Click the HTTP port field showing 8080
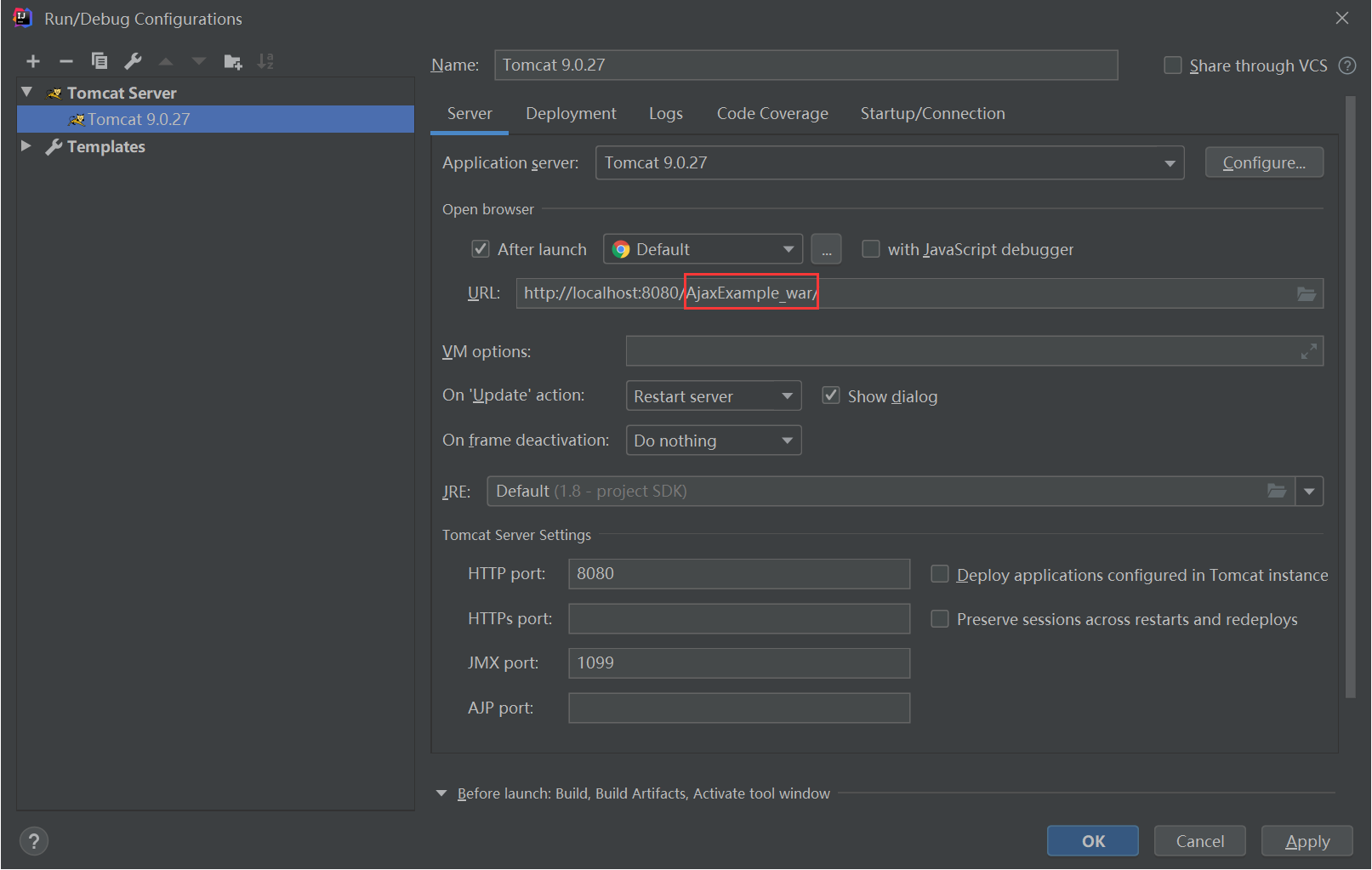The height and width of the screenshot is (870, 1372). 739,574
